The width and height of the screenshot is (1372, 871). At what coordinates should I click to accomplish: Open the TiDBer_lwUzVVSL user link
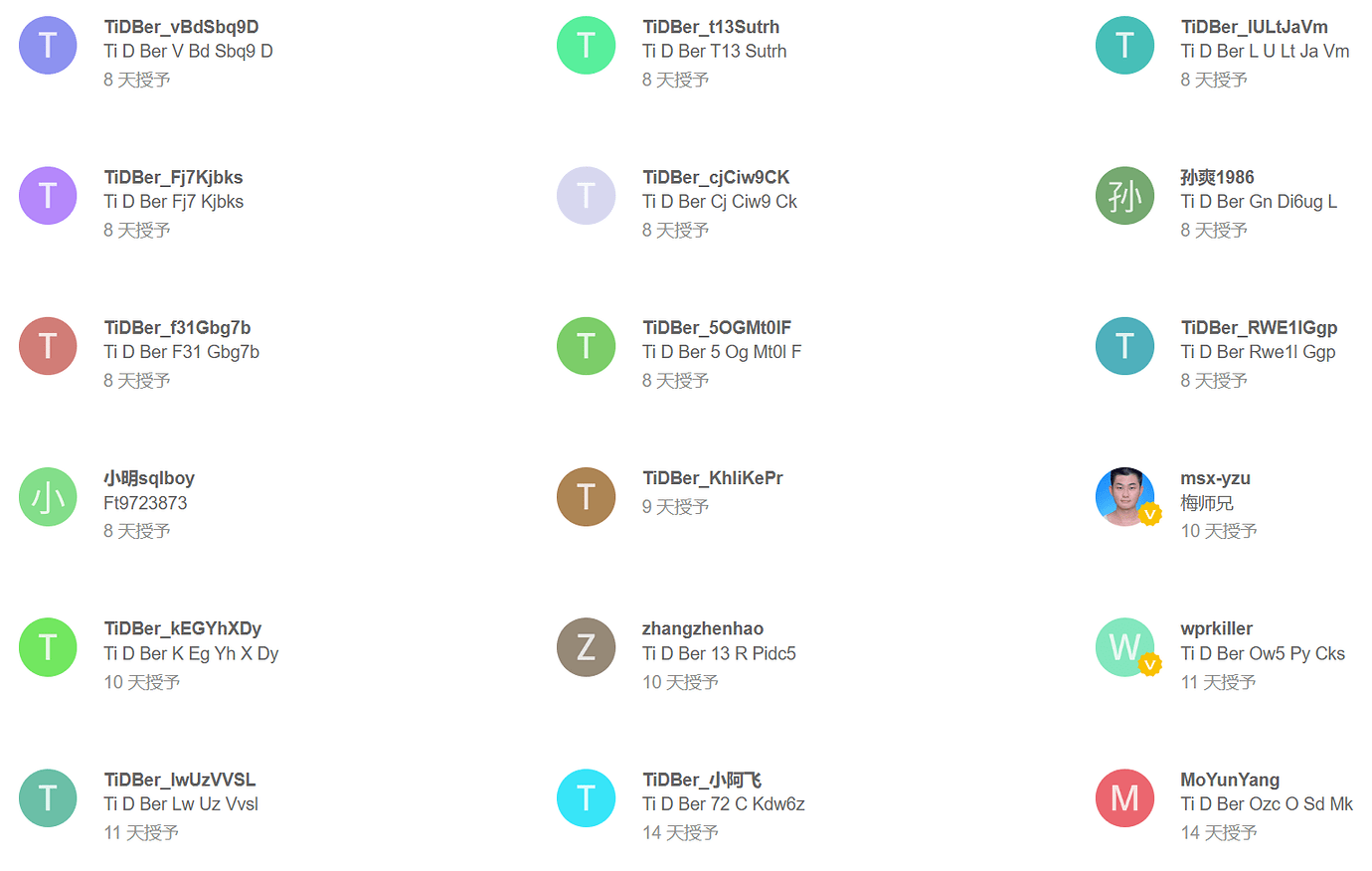coord(180,780)
